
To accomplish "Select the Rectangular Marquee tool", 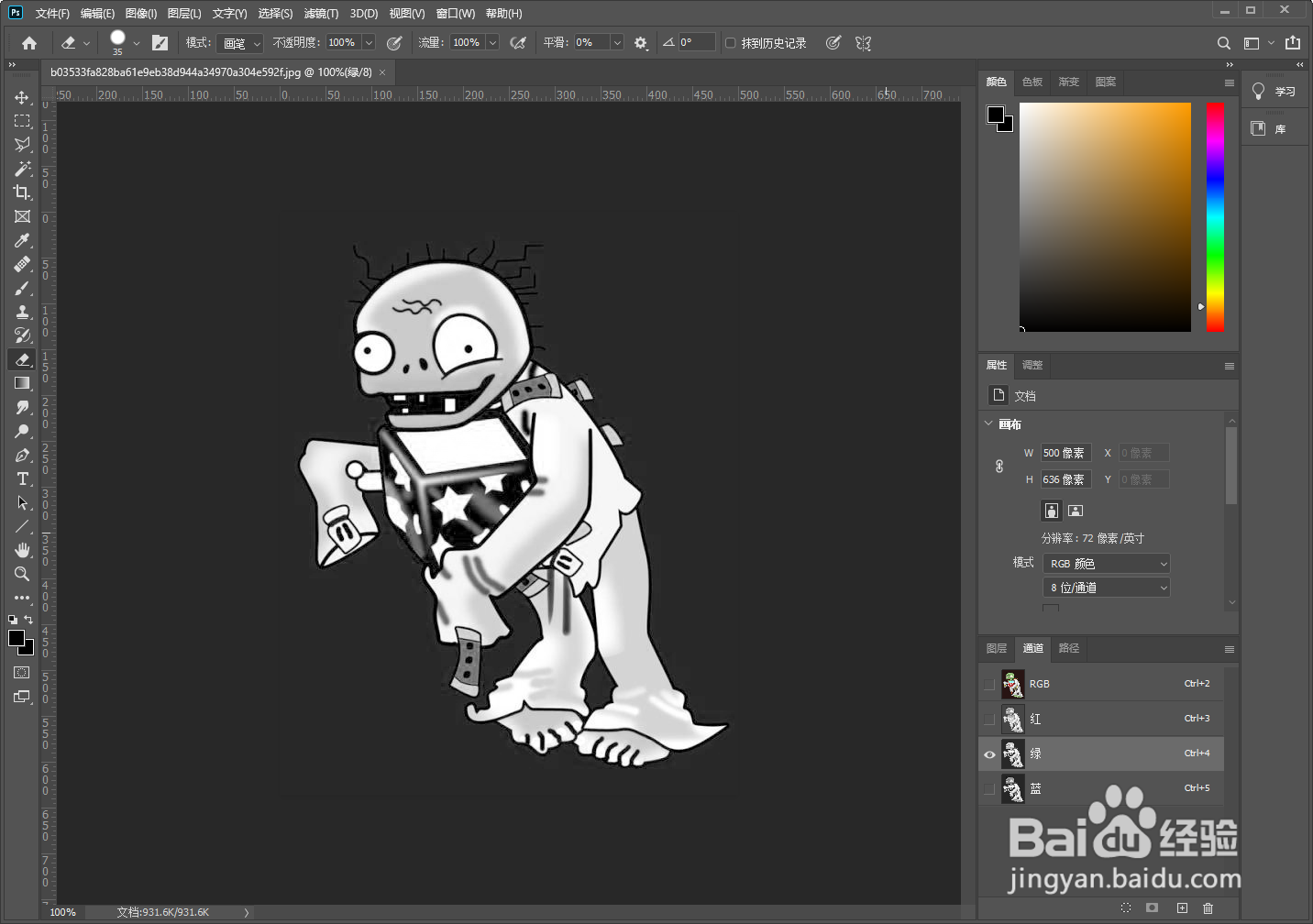I will (22, 121).
